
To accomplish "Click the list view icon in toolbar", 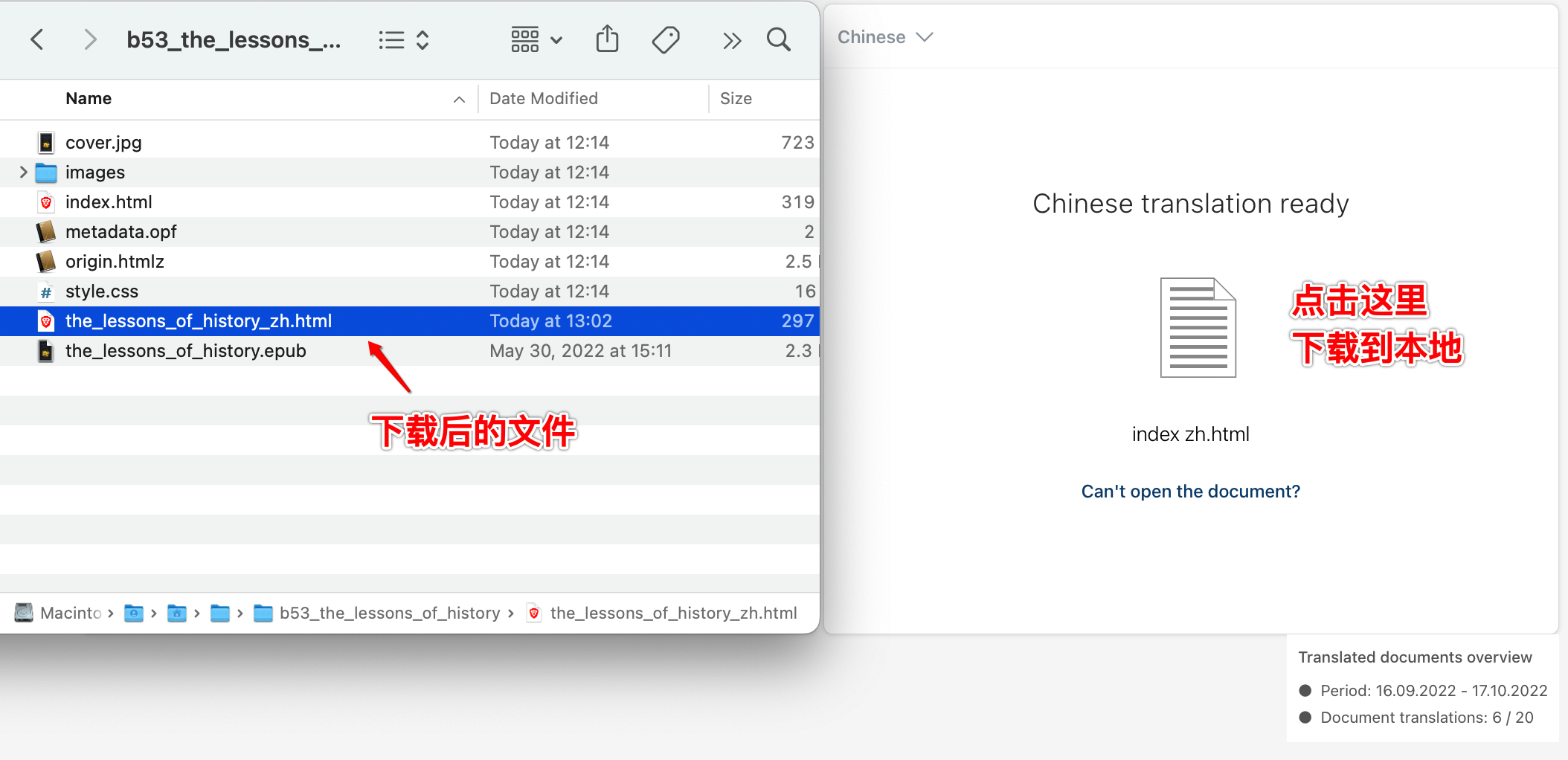I will tap(391, 39).
